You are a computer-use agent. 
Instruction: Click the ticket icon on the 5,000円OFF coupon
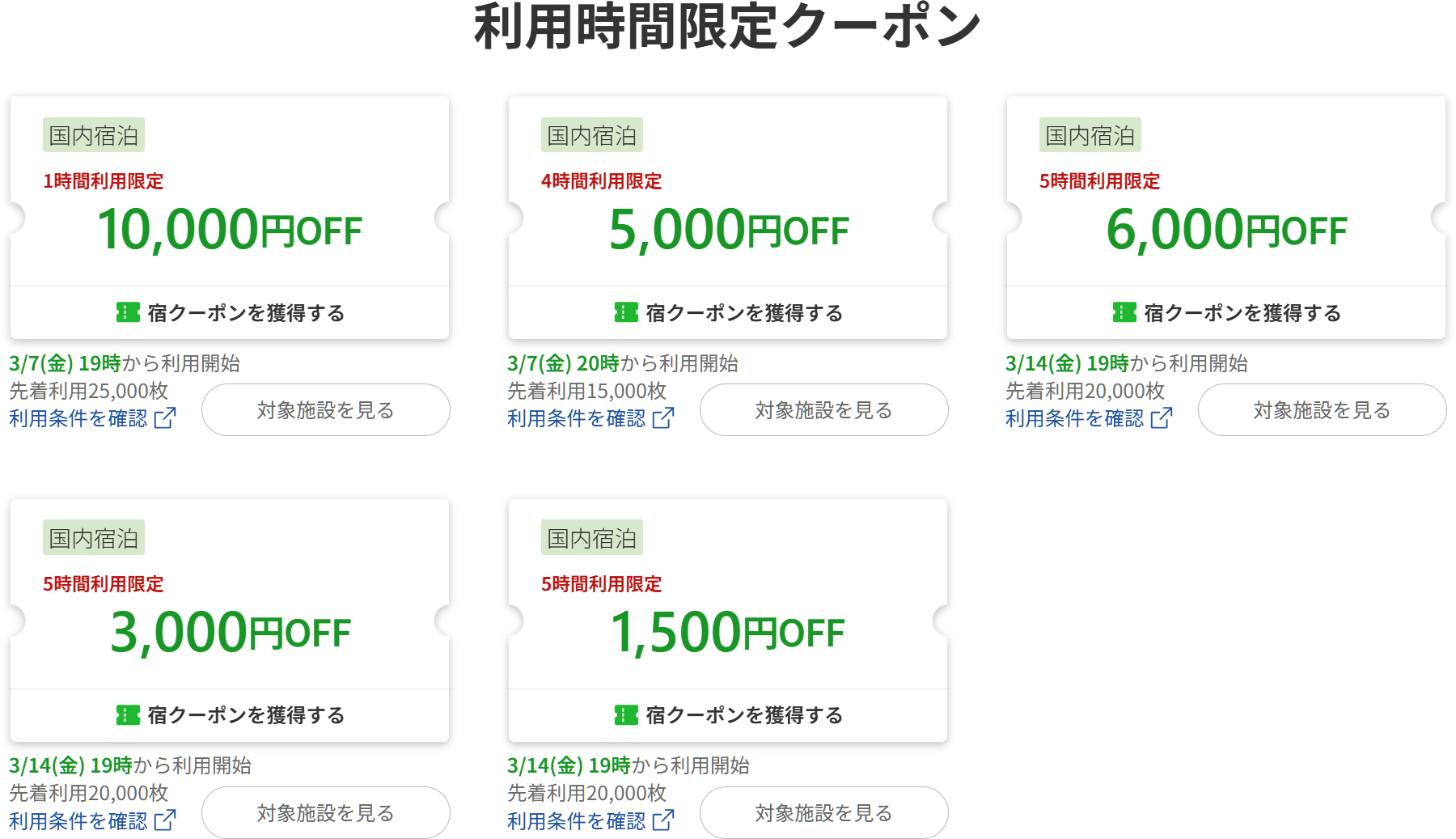(x=625, y=312)
